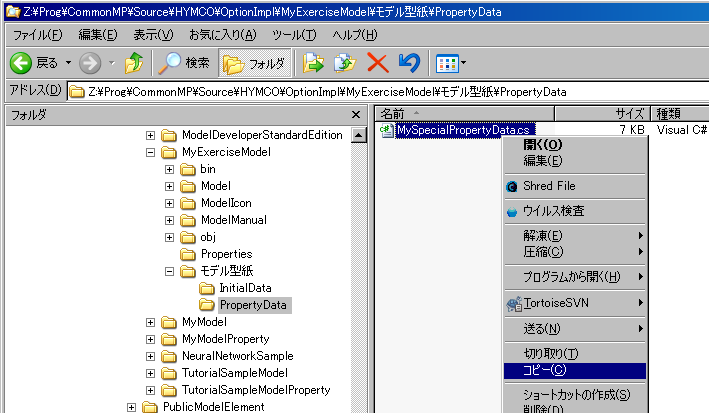Expand the PublicModelElement folder node
Image resolution: width=709 pixels, height=413 pixels.
coord(132,407)
